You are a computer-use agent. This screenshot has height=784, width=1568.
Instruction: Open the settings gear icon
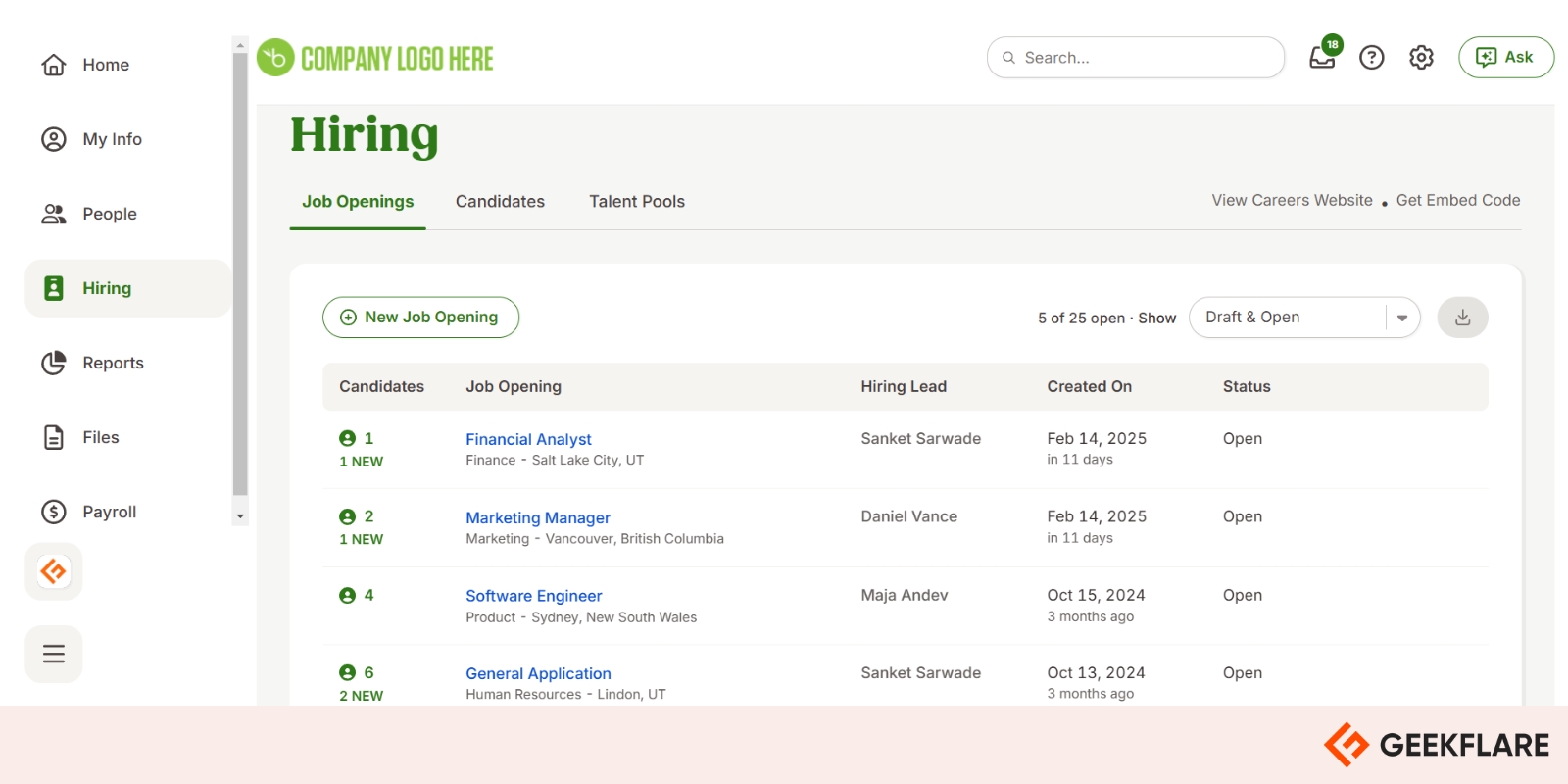(1421, 58)
